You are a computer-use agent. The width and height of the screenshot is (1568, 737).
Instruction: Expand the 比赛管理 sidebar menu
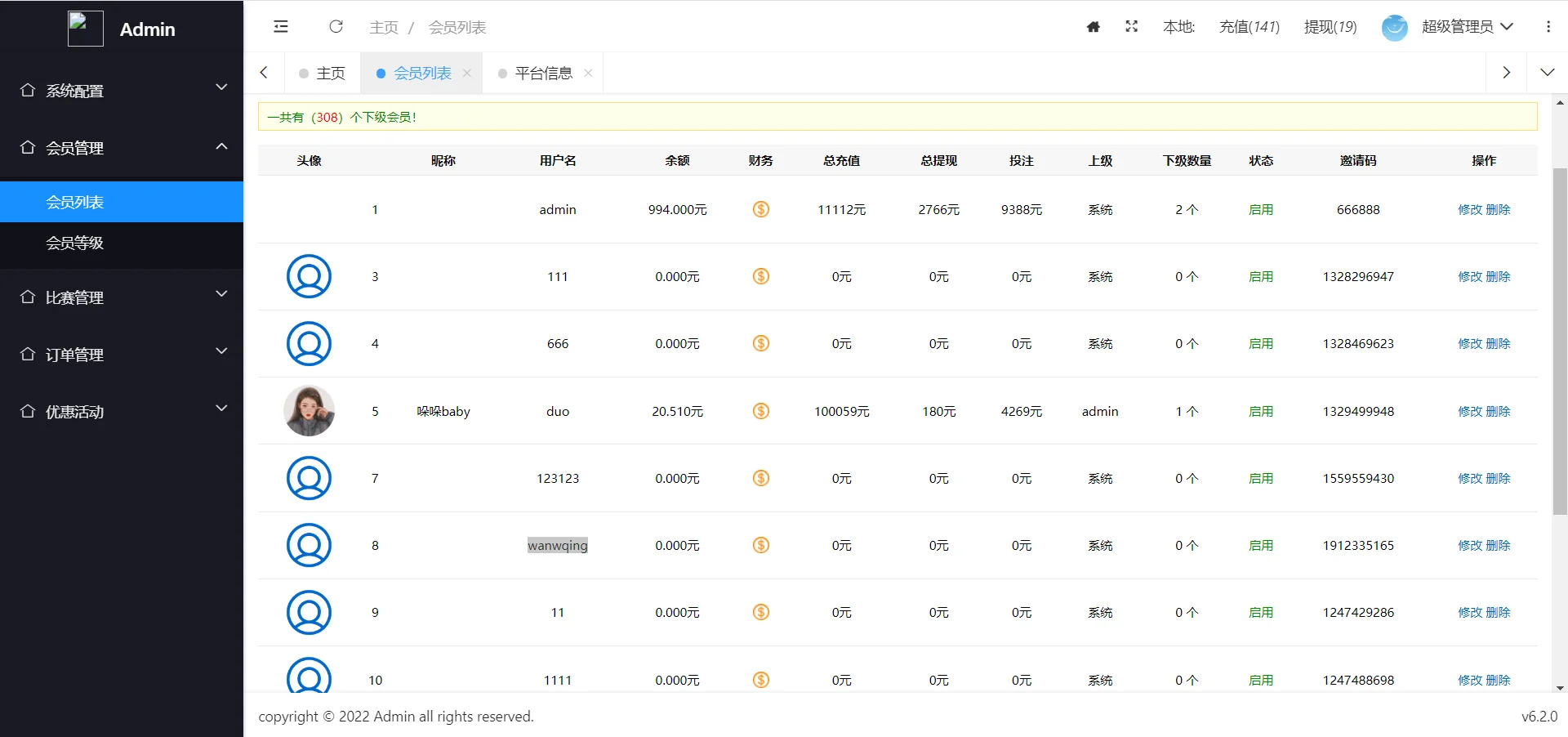click(x=122, y=297)
